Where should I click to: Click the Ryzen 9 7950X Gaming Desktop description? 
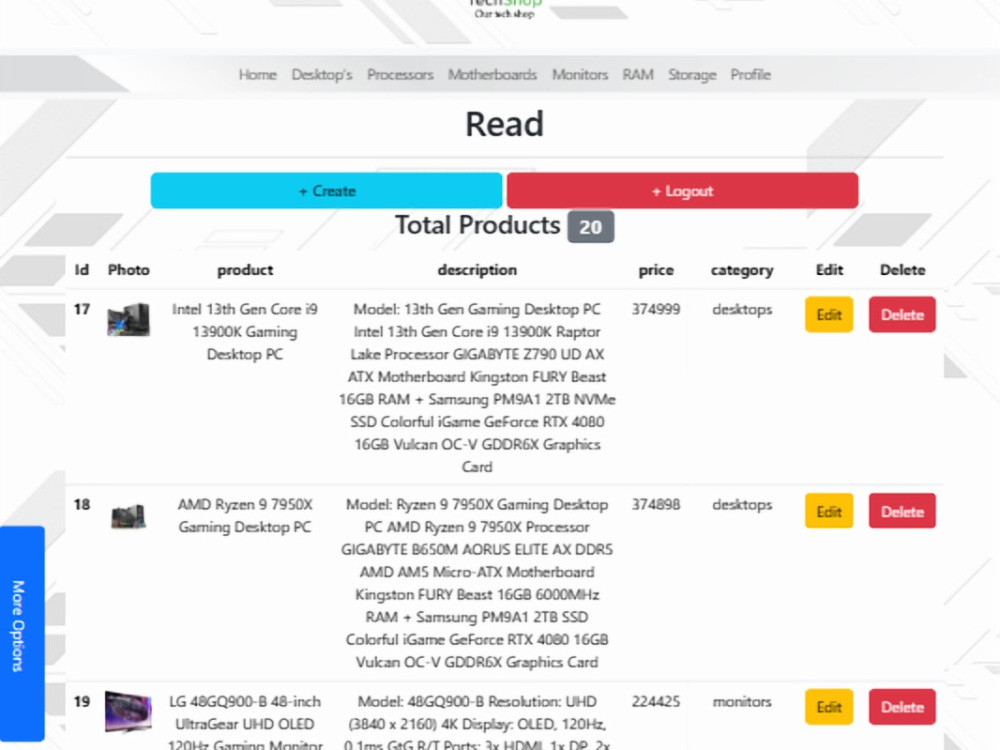pyautogui.click(x=477, y=583)
